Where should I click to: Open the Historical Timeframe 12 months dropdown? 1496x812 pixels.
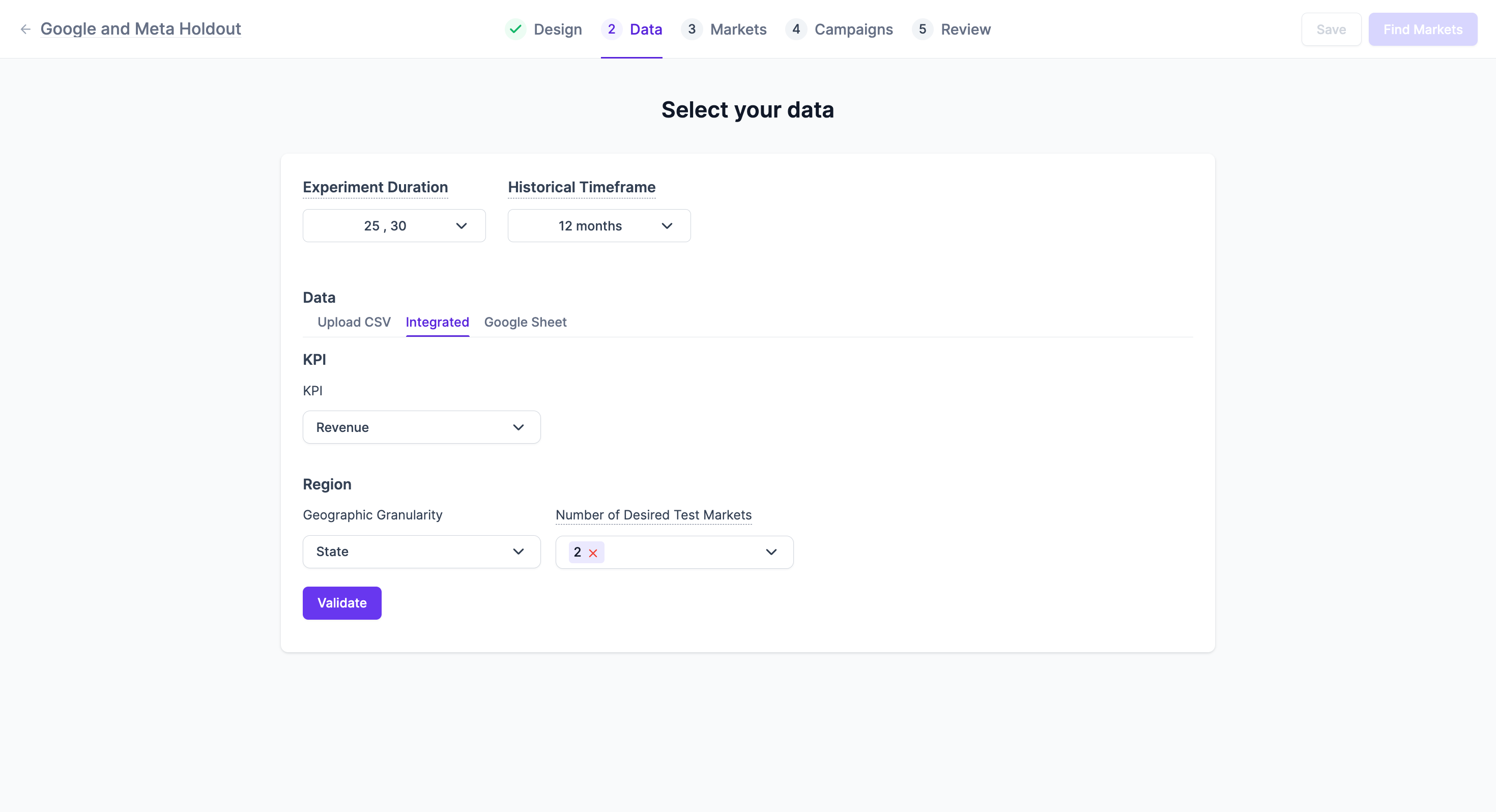click(599, 226)
